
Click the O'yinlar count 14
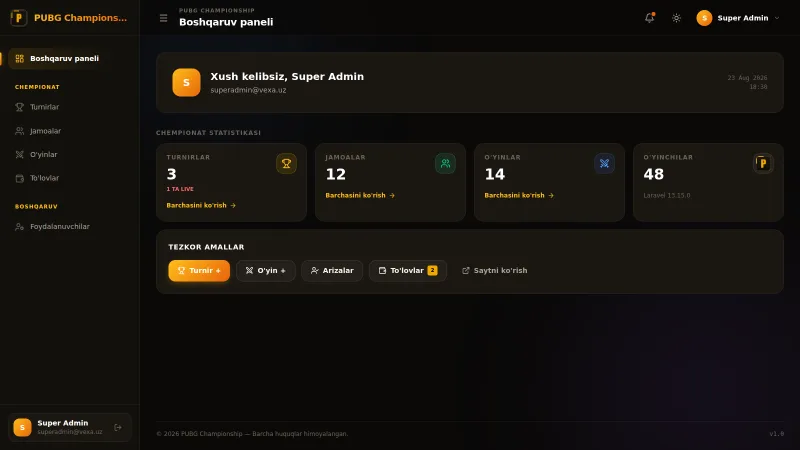point(494,174)
